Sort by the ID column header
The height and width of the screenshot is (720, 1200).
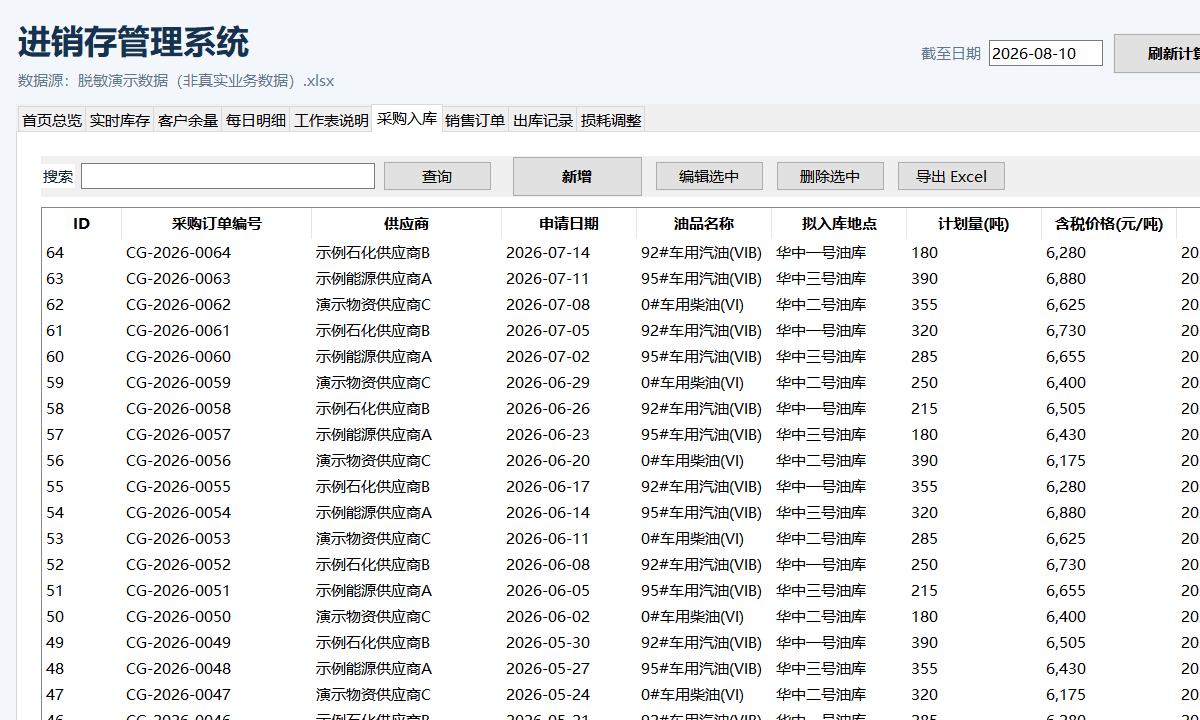click(82, 223)
